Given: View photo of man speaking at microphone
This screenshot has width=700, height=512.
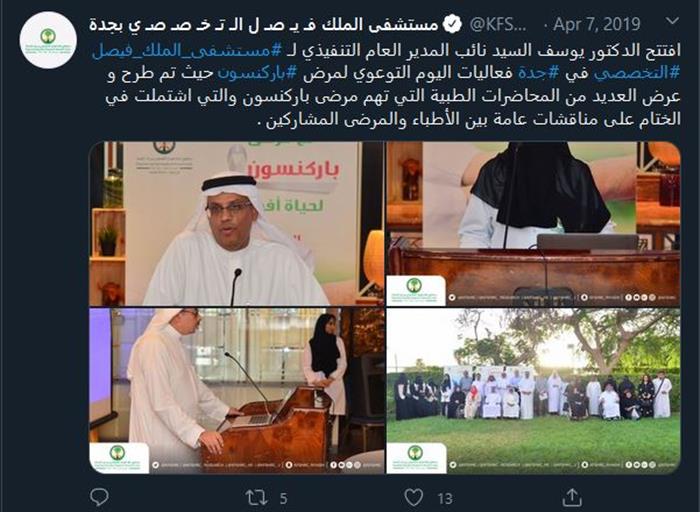Looking at the screenshot, I should click(236, 224).
